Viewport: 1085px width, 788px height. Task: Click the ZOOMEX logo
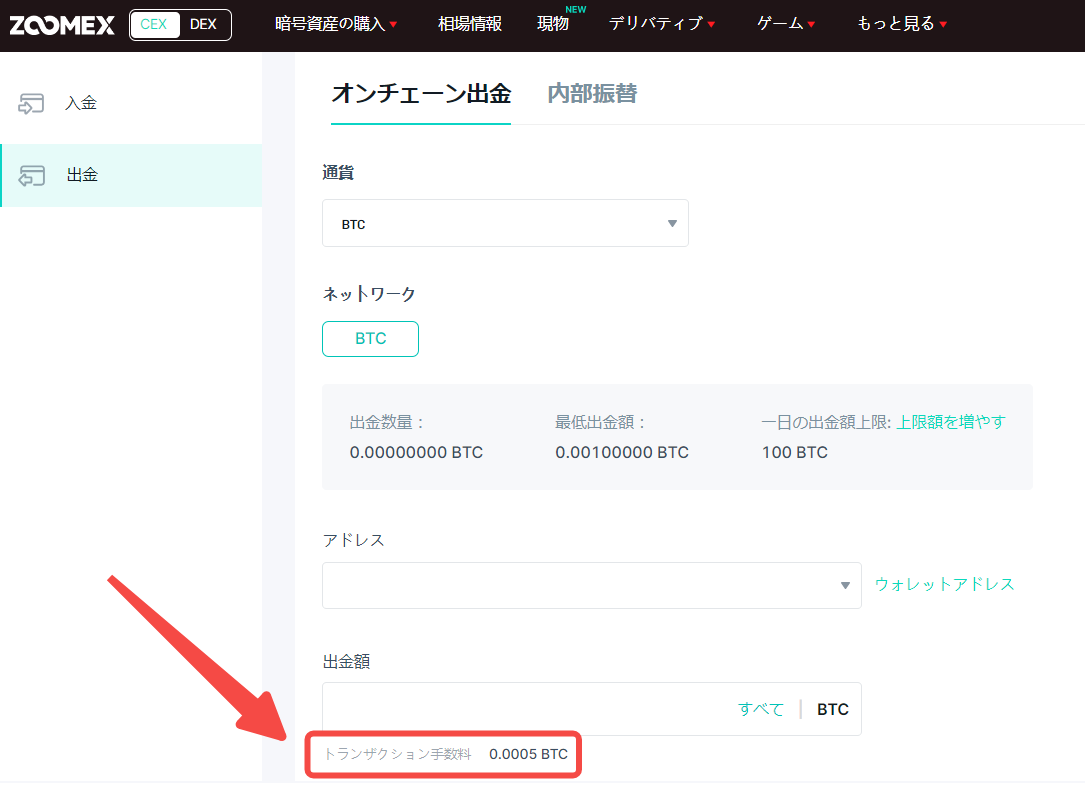62,24
